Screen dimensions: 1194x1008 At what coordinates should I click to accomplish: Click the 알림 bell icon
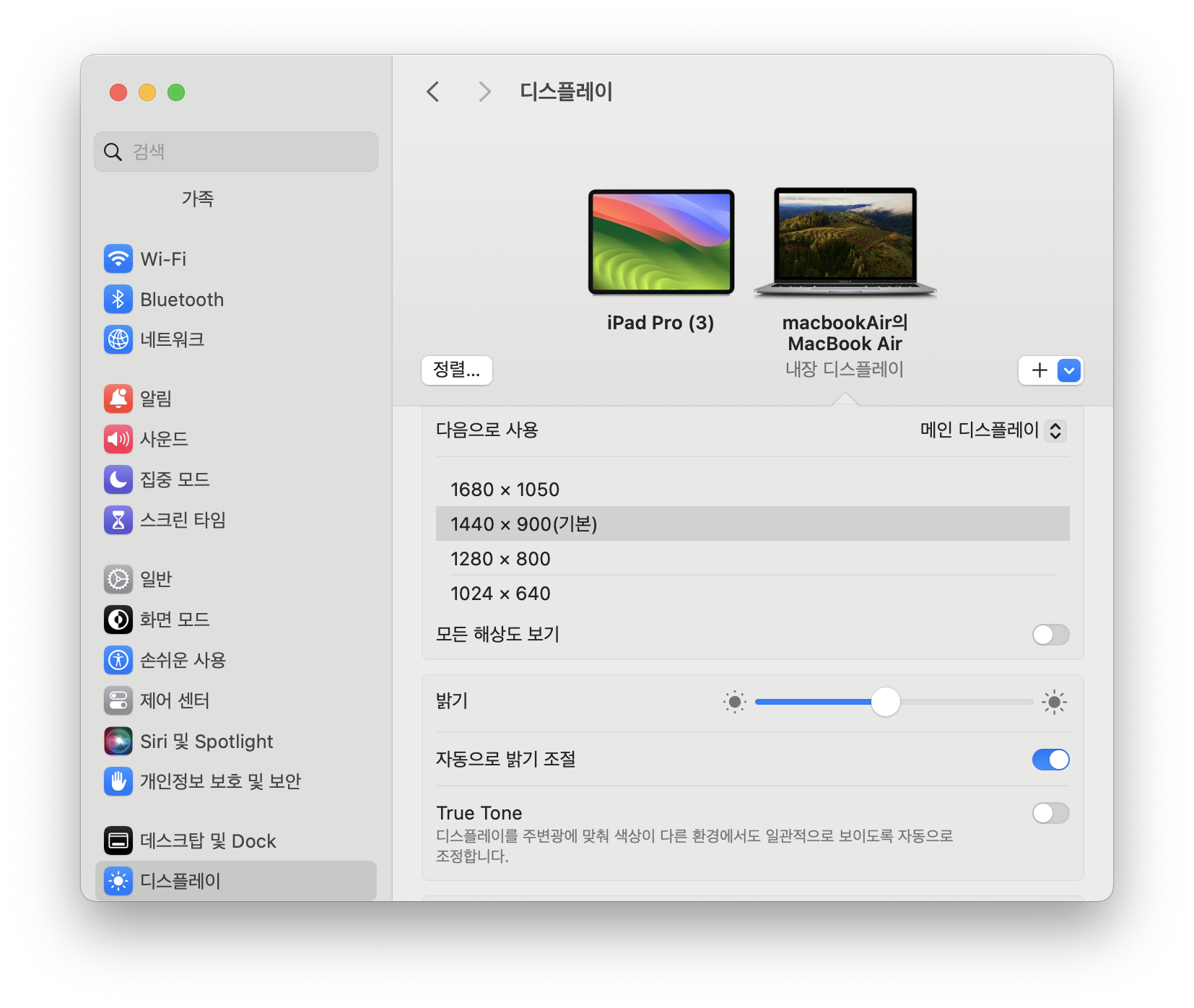pos(118,399)
